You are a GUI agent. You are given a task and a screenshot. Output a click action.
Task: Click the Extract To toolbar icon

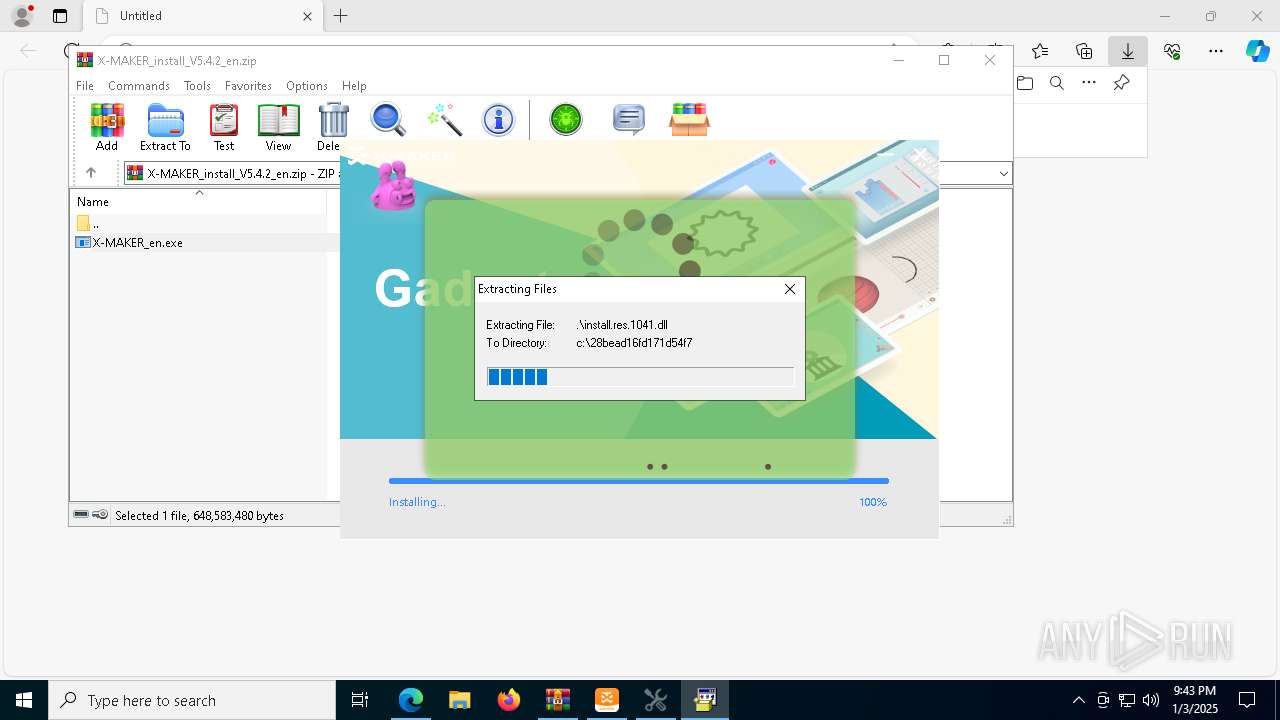(165, 127)
